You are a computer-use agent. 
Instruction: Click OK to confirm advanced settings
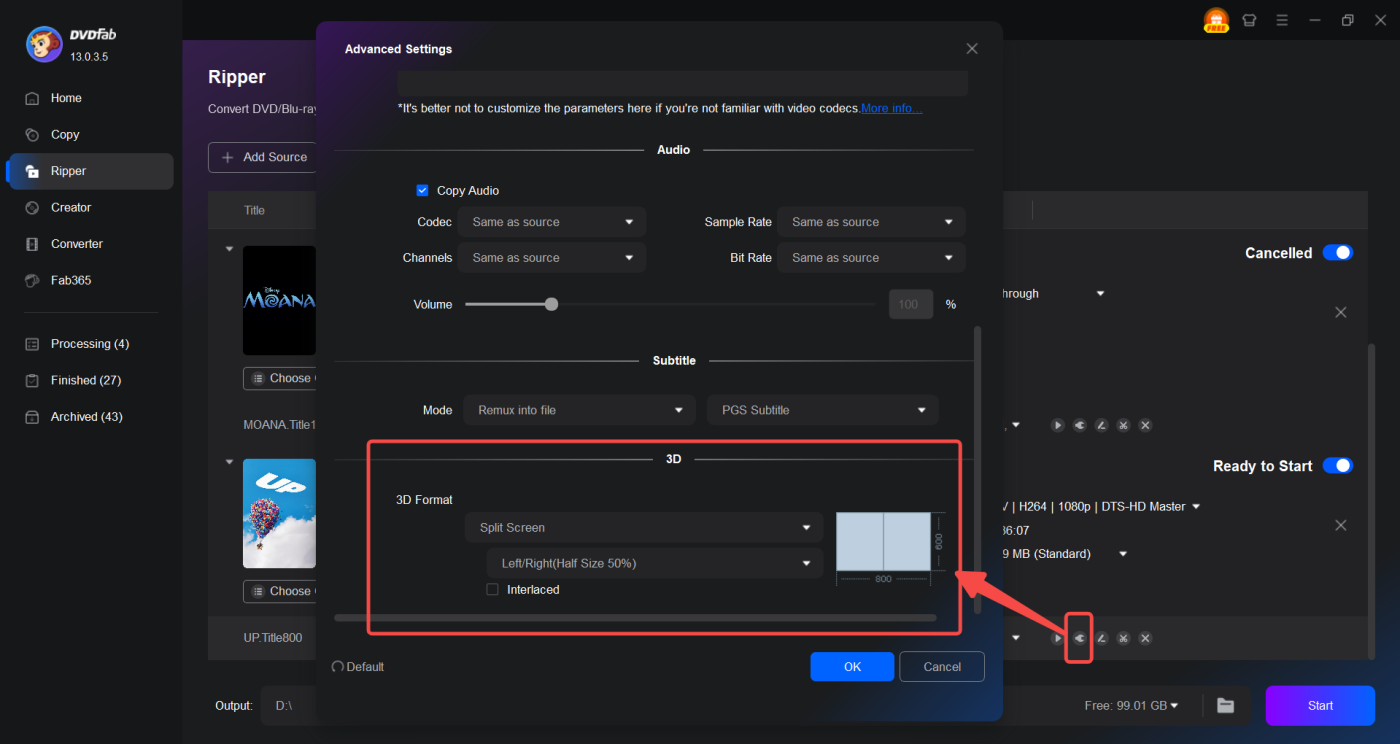(x=852, y=667)
